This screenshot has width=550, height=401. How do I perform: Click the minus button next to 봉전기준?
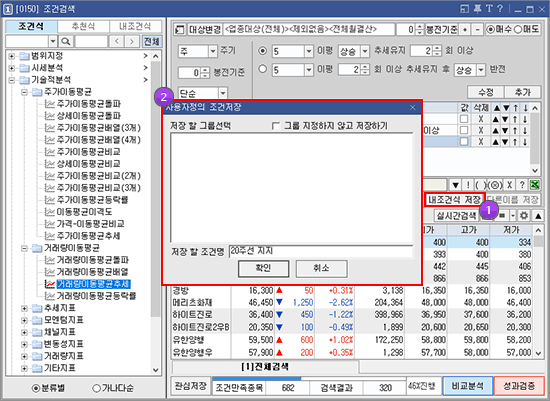click(477, 30)
